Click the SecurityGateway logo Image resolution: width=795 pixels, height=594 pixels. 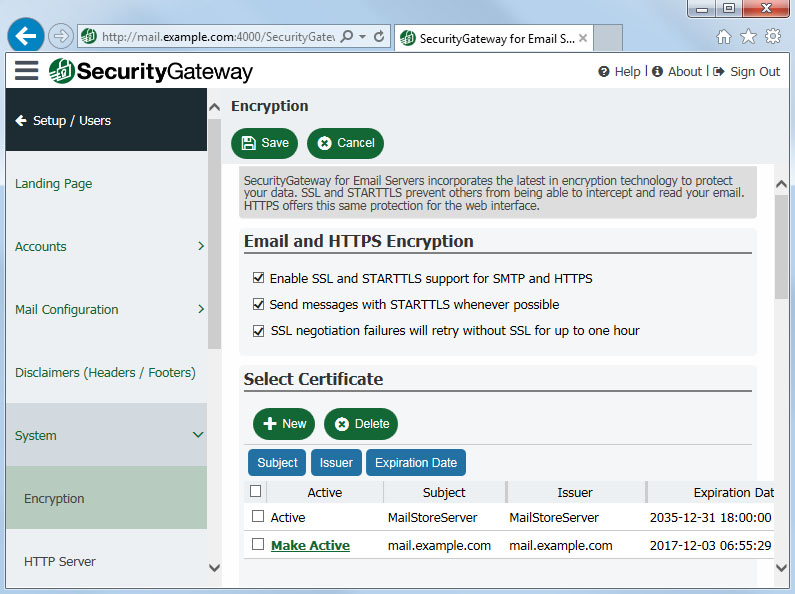(151, 71)
